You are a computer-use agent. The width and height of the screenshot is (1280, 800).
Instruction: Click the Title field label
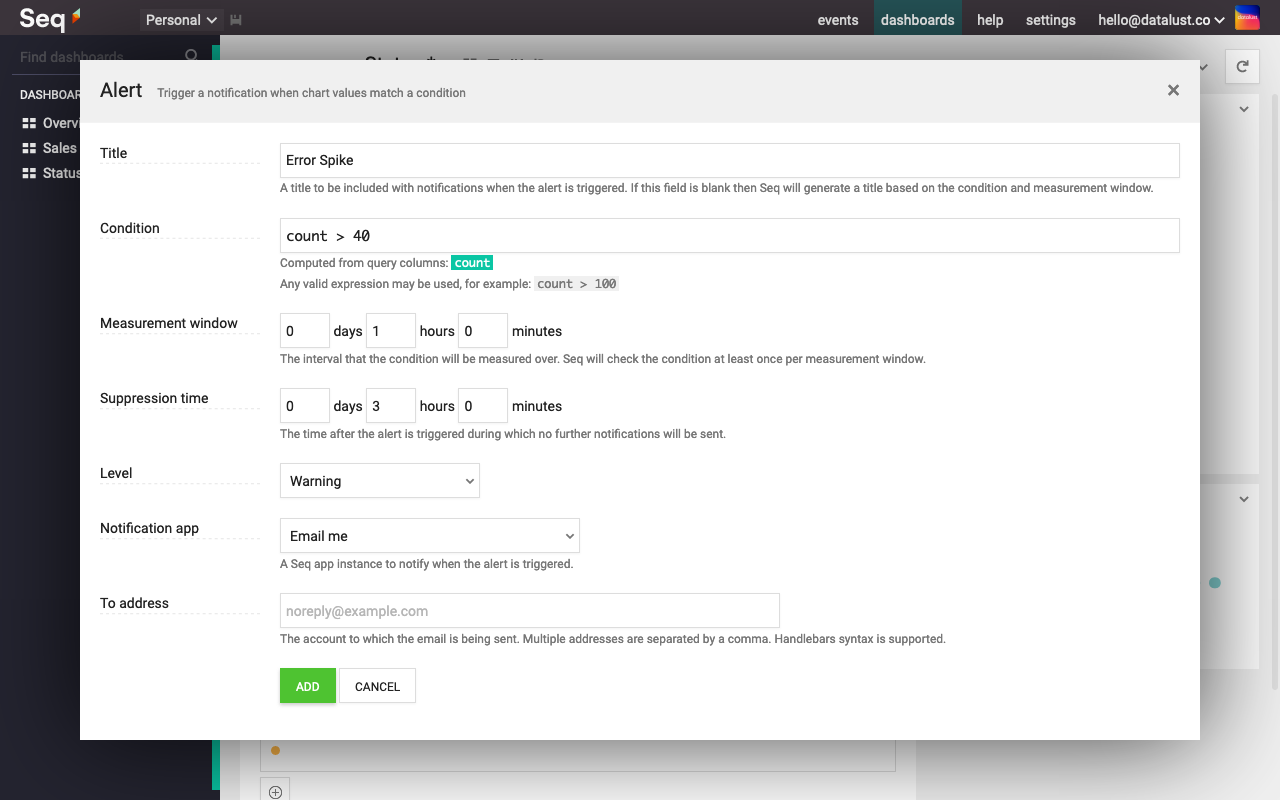[x=114, y=153]
